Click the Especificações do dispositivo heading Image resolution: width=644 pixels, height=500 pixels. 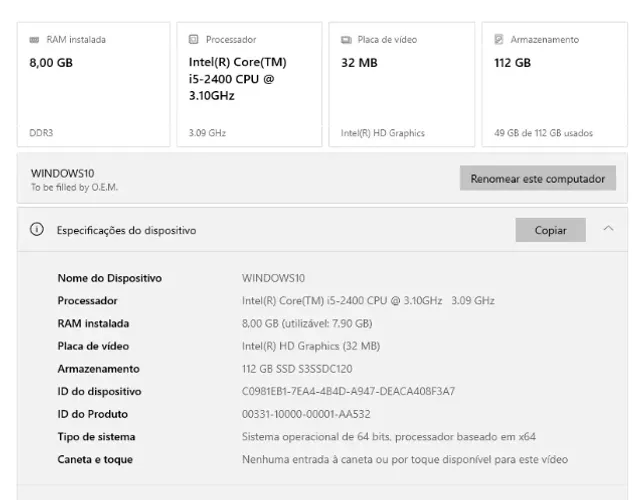click(126, 230)
